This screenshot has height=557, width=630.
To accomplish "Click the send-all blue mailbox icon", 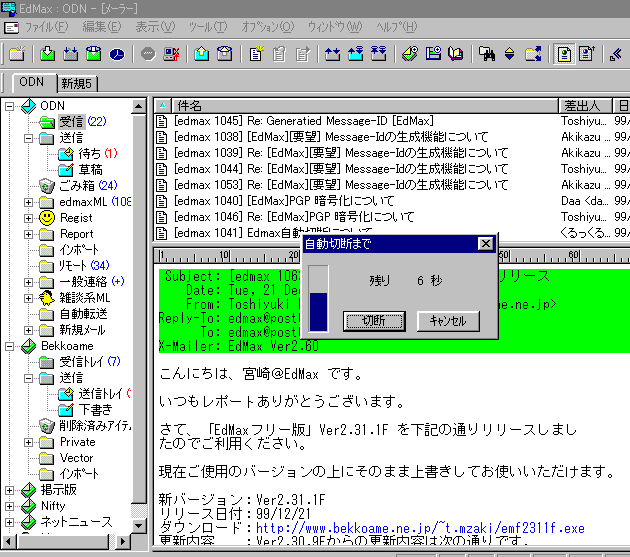I will [x=225, y=53].
